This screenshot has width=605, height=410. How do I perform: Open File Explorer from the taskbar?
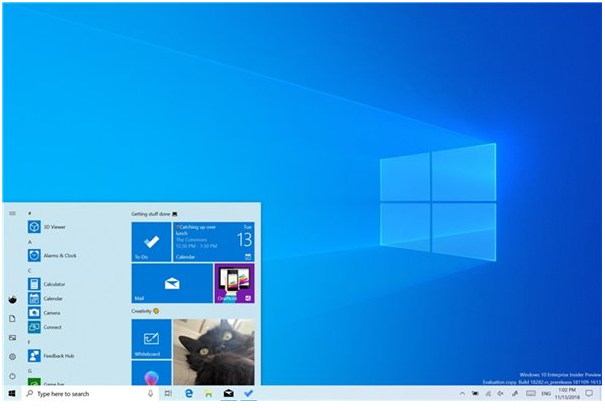tap(208, 393)
